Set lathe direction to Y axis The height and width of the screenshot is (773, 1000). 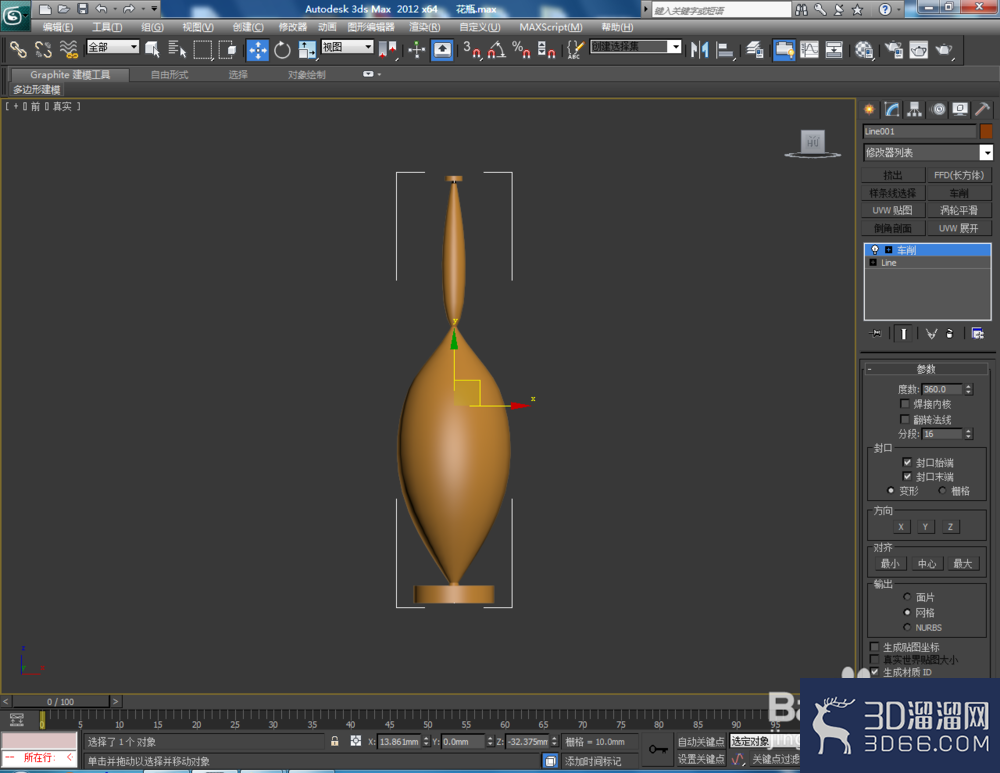click(x=925, y=527)
